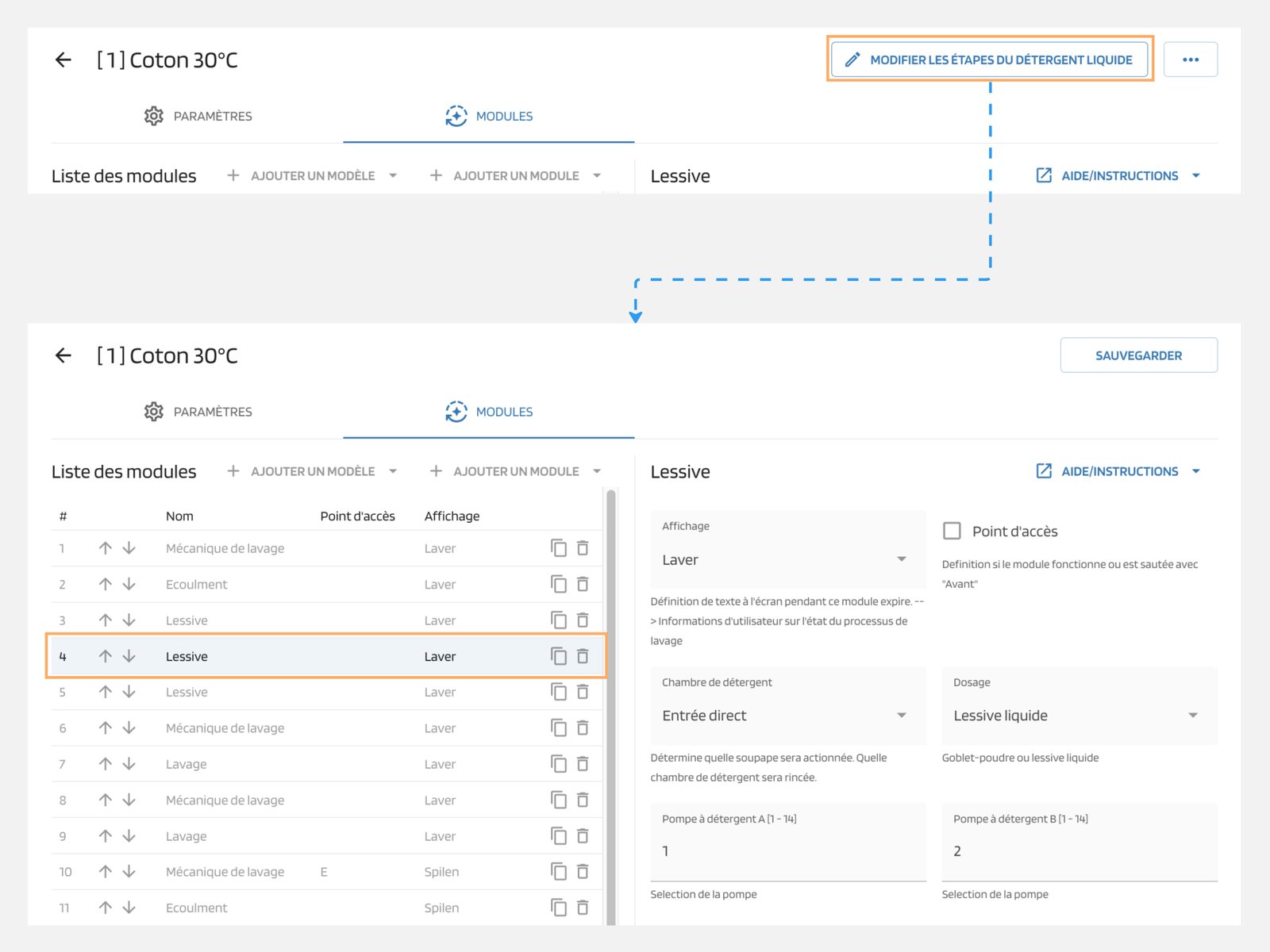This screenshot has height=952, width=1270.
Task: Open the three-dot more options menu
Action: click(1190, 59)
